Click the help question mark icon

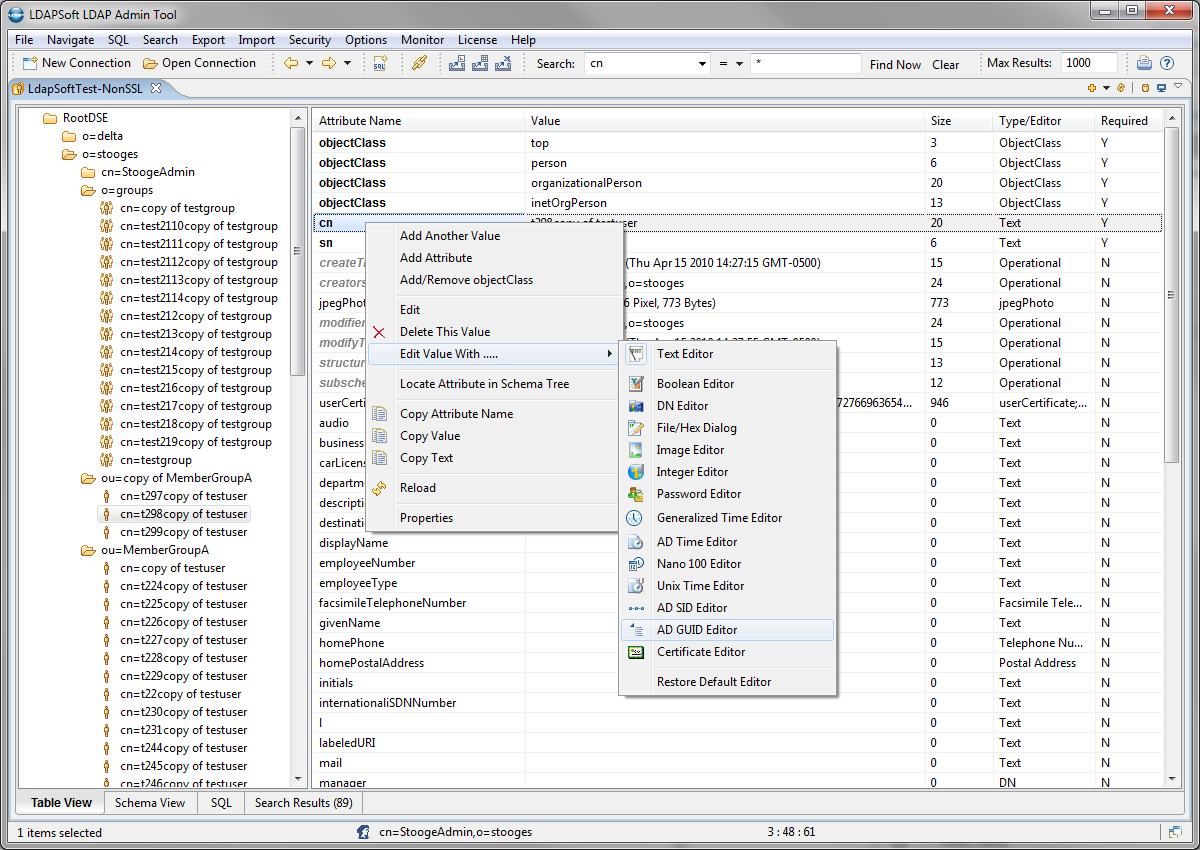[x=1166, y=63]
